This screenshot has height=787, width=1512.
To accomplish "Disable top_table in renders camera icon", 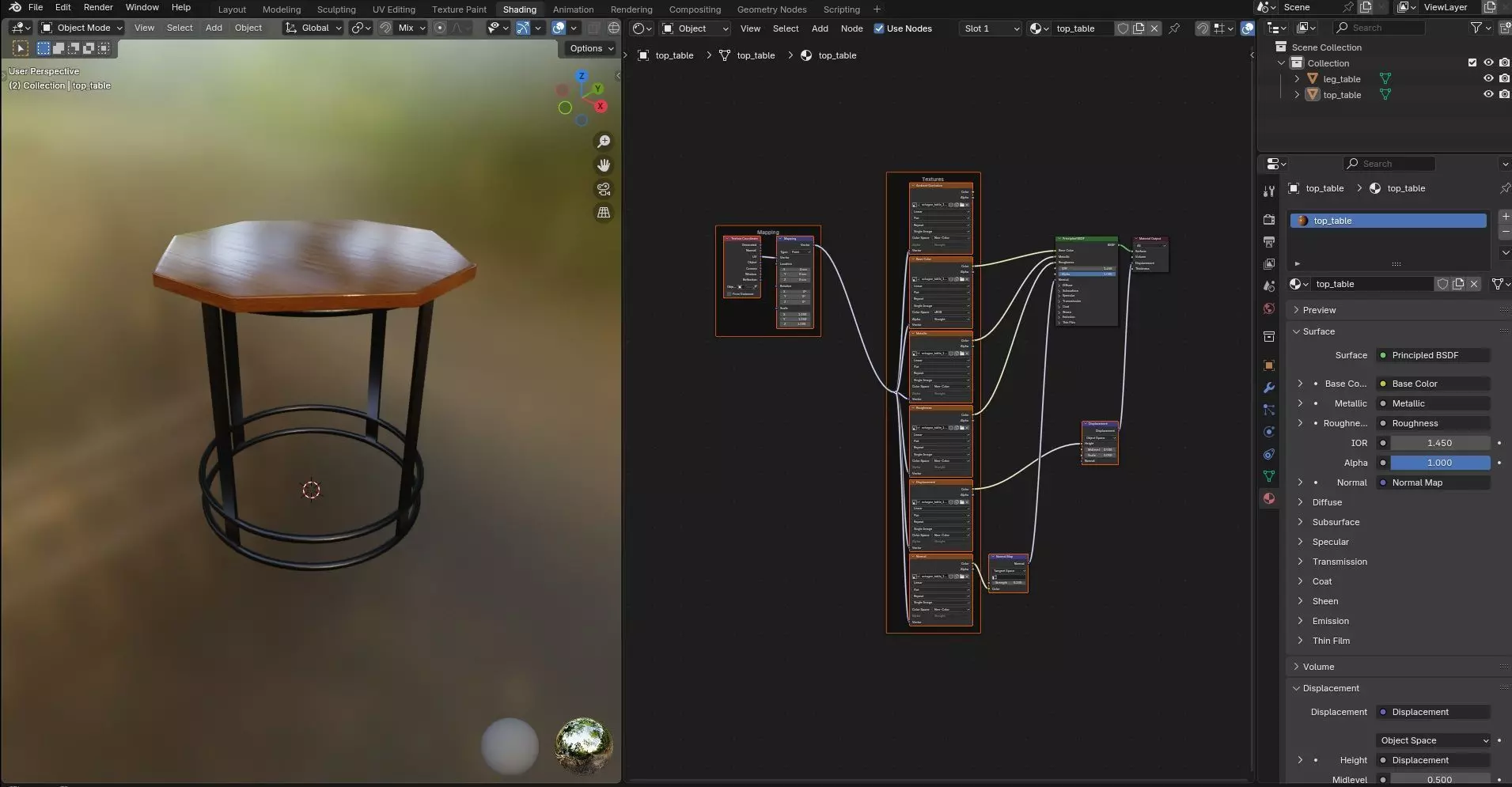I will click(1504, 94).
